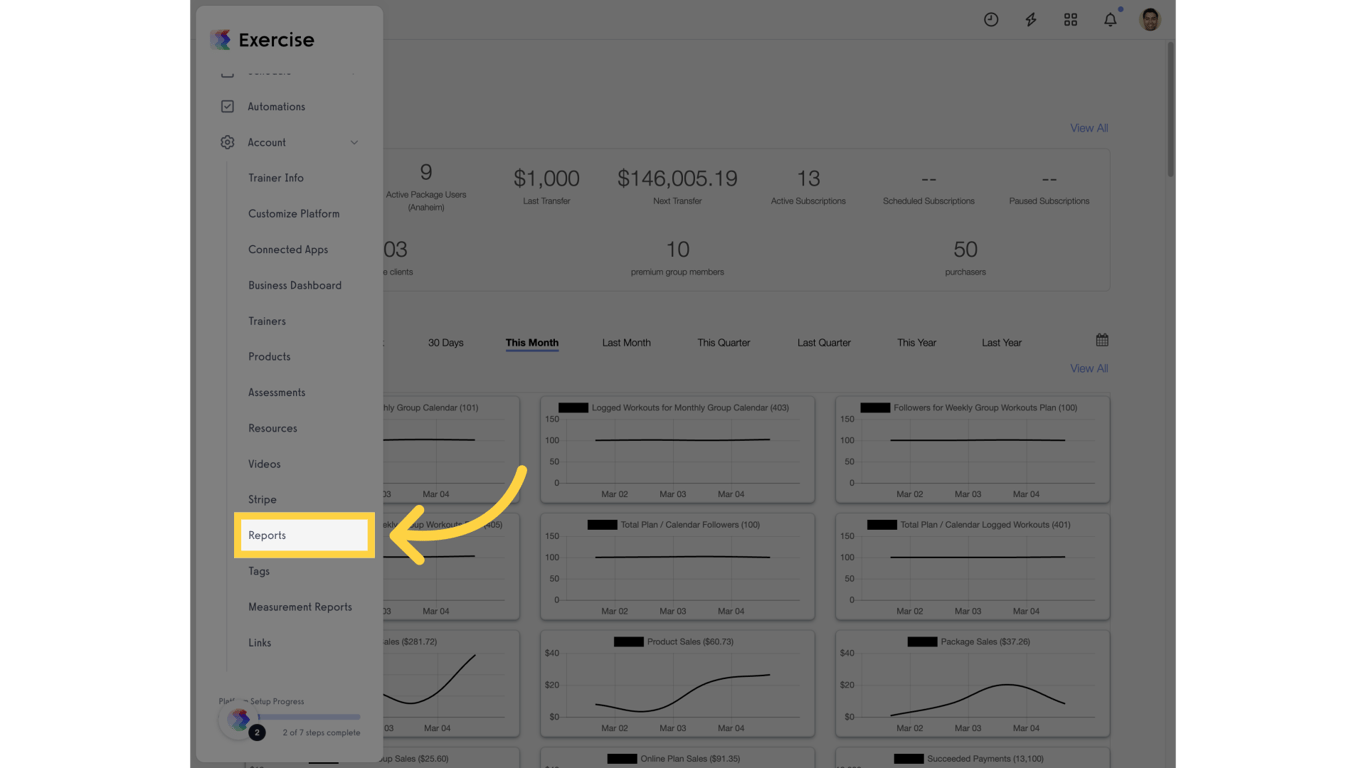Image resolution: width=1366 pixels, height=768 pixels.
Task: Toggle the Product Sales legend swatch
Action: coord(629,642)
